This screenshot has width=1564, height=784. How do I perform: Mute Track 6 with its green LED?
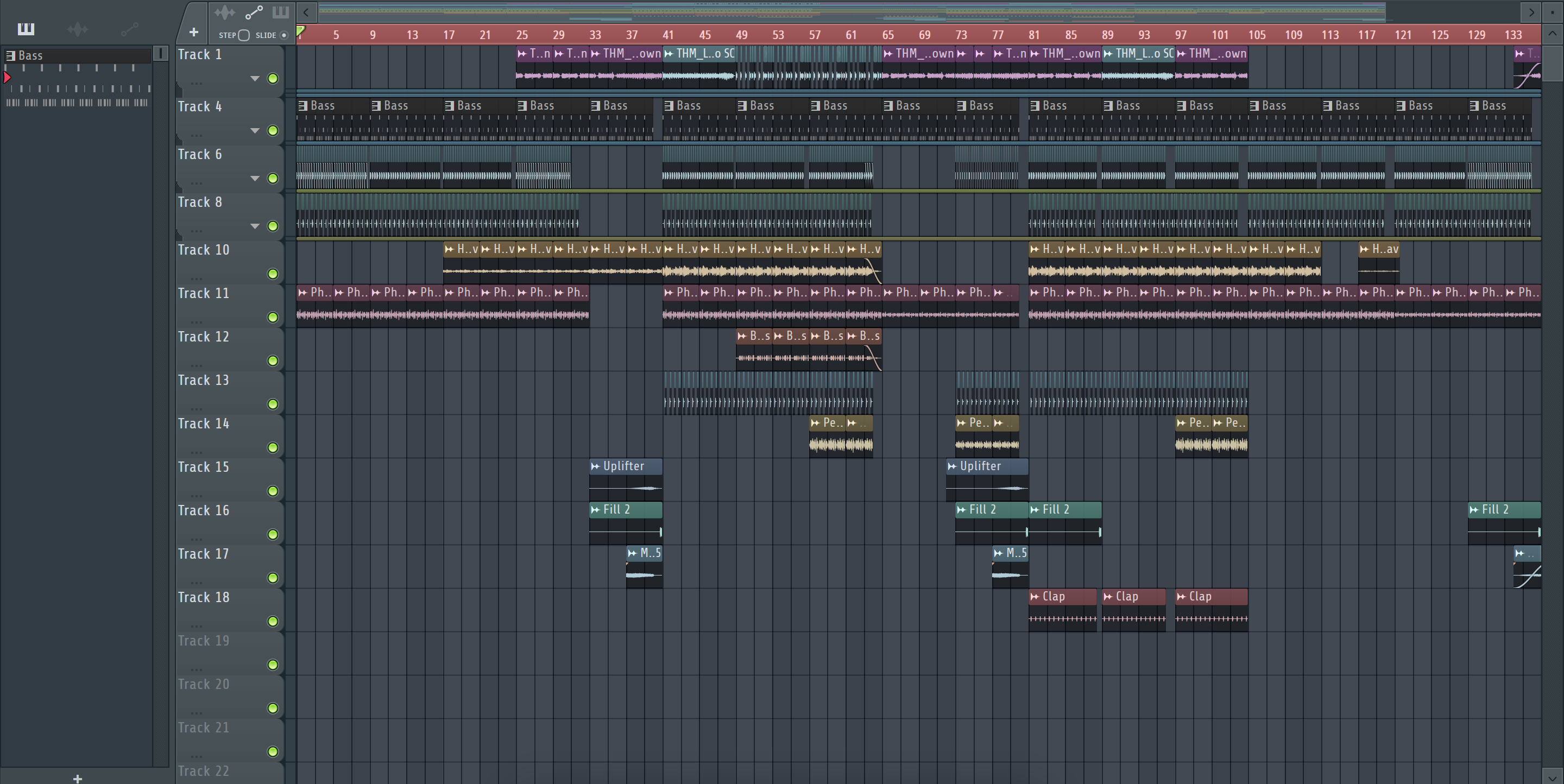[x=273, y=179]
